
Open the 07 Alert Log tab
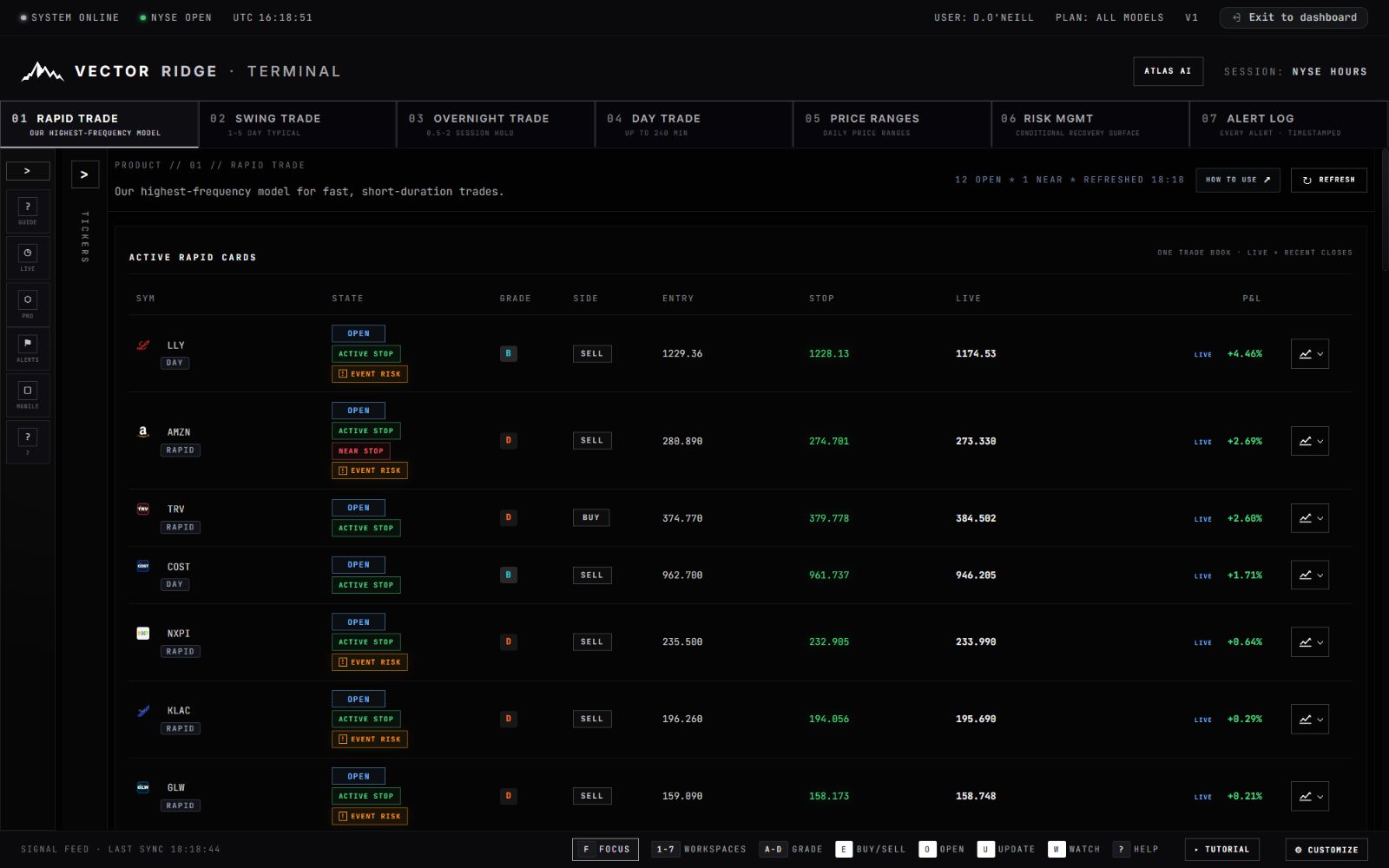[x=1288, y=124]
